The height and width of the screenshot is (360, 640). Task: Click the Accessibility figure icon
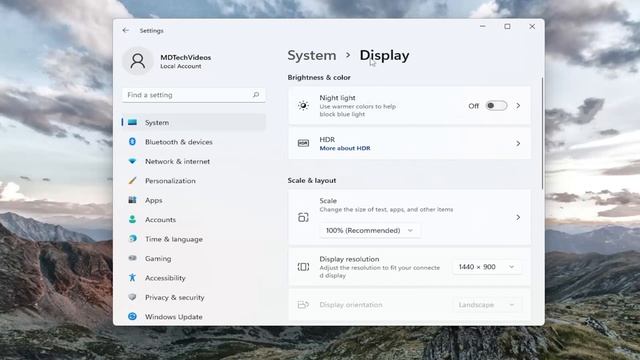pos(132,278)
